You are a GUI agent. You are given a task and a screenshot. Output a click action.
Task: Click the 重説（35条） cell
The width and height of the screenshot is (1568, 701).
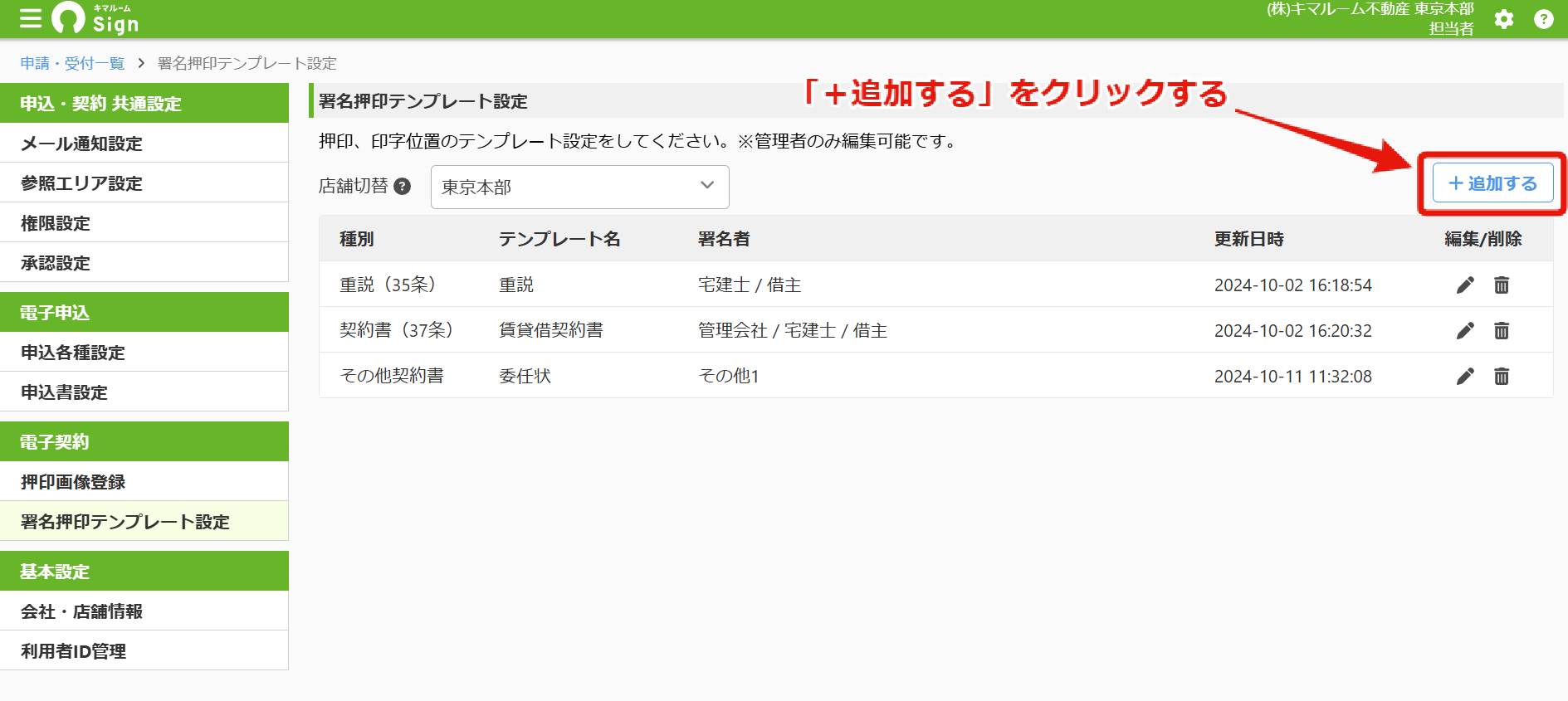388,285
